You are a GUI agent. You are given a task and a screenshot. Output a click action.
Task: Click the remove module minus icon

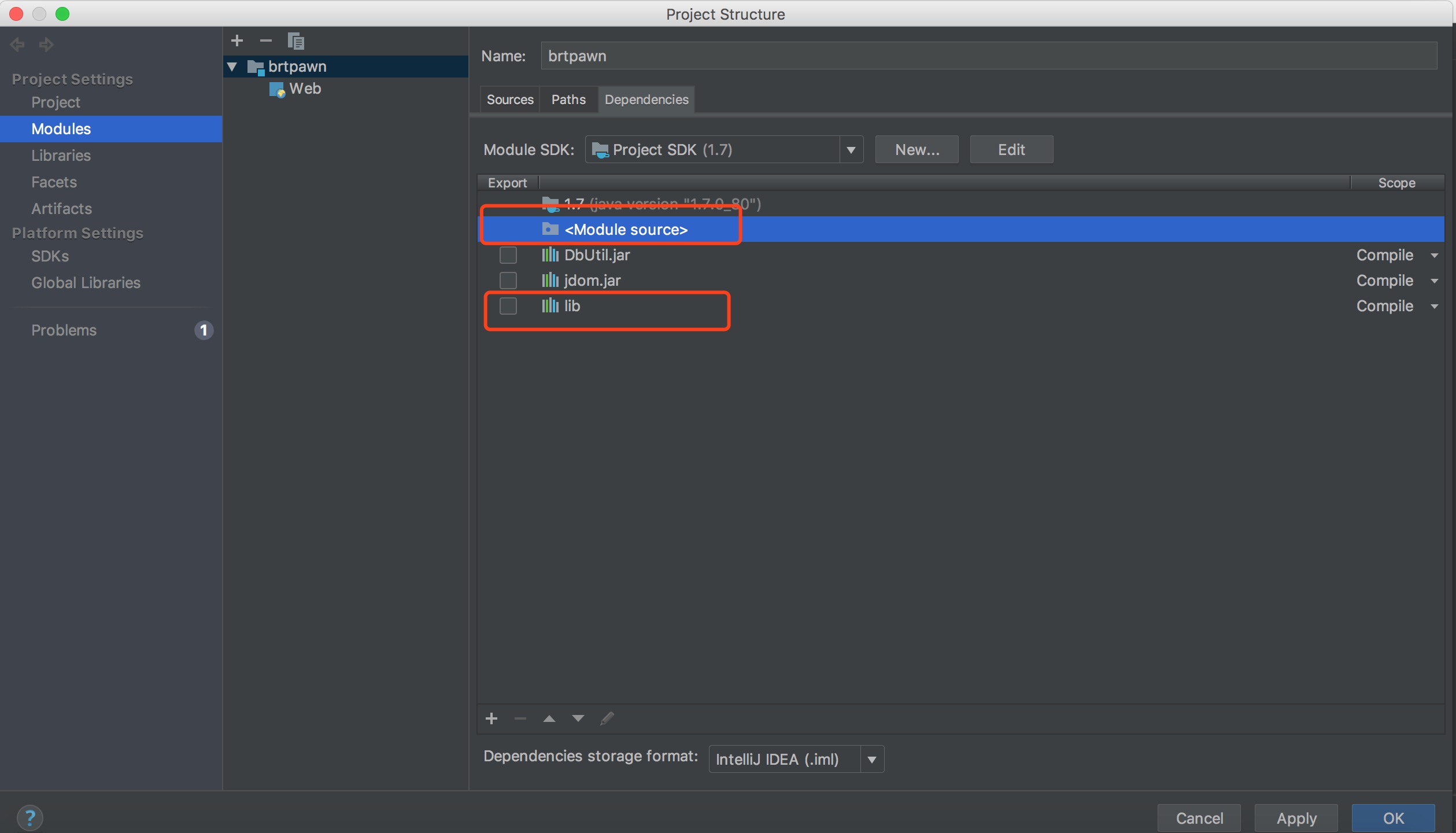[x=266, y=40]
